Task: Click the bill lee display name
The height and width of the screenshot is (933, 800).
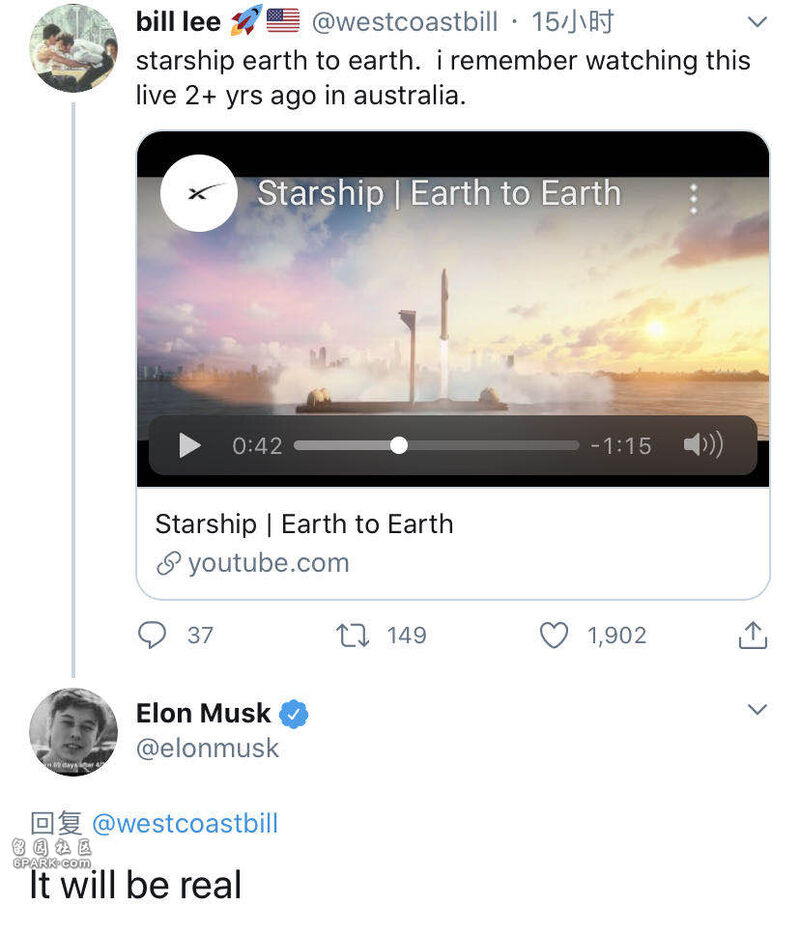Action: pos(178,22)
